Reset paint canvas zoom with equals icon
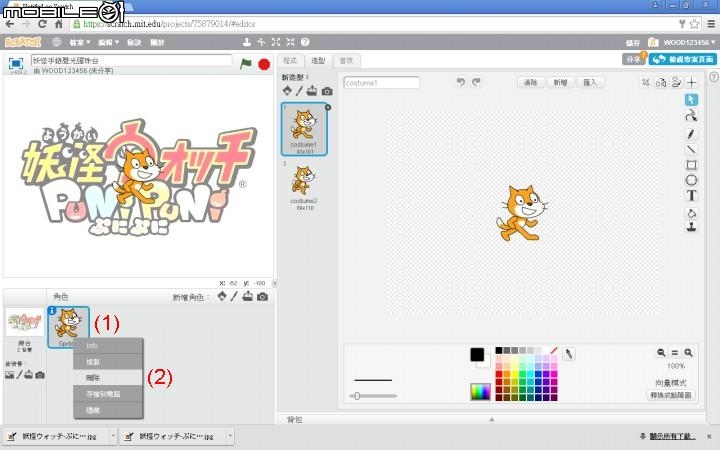 click(675, 352)
